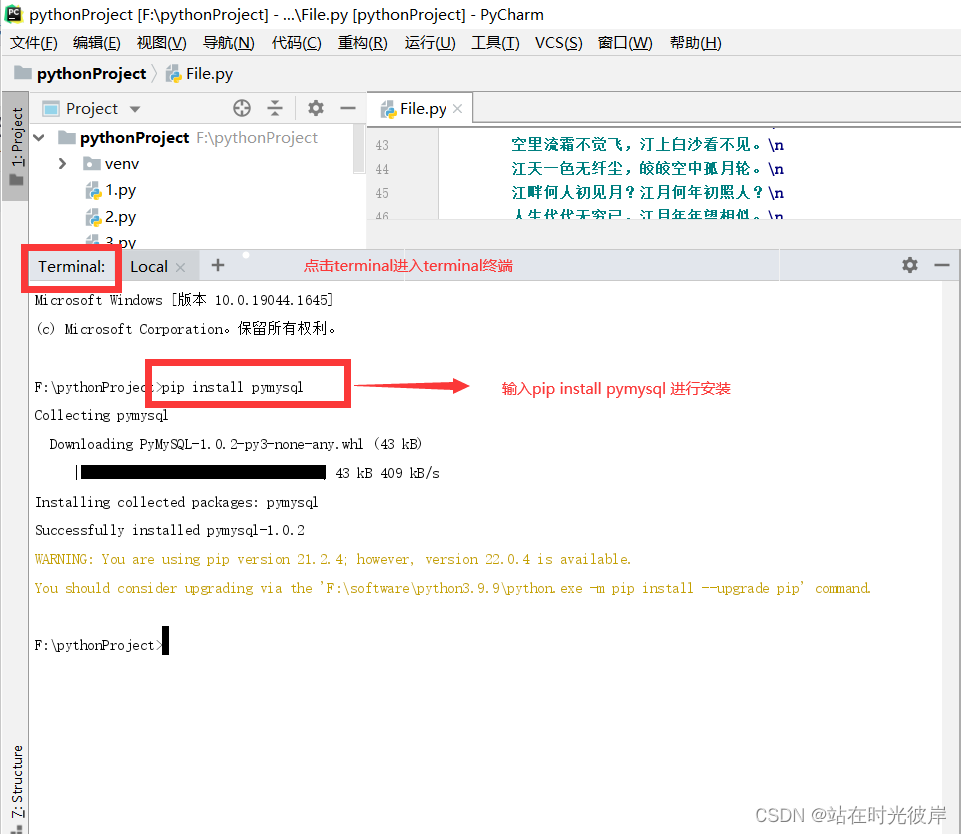Click 'You should consider upgrading' terminal line

452,588
